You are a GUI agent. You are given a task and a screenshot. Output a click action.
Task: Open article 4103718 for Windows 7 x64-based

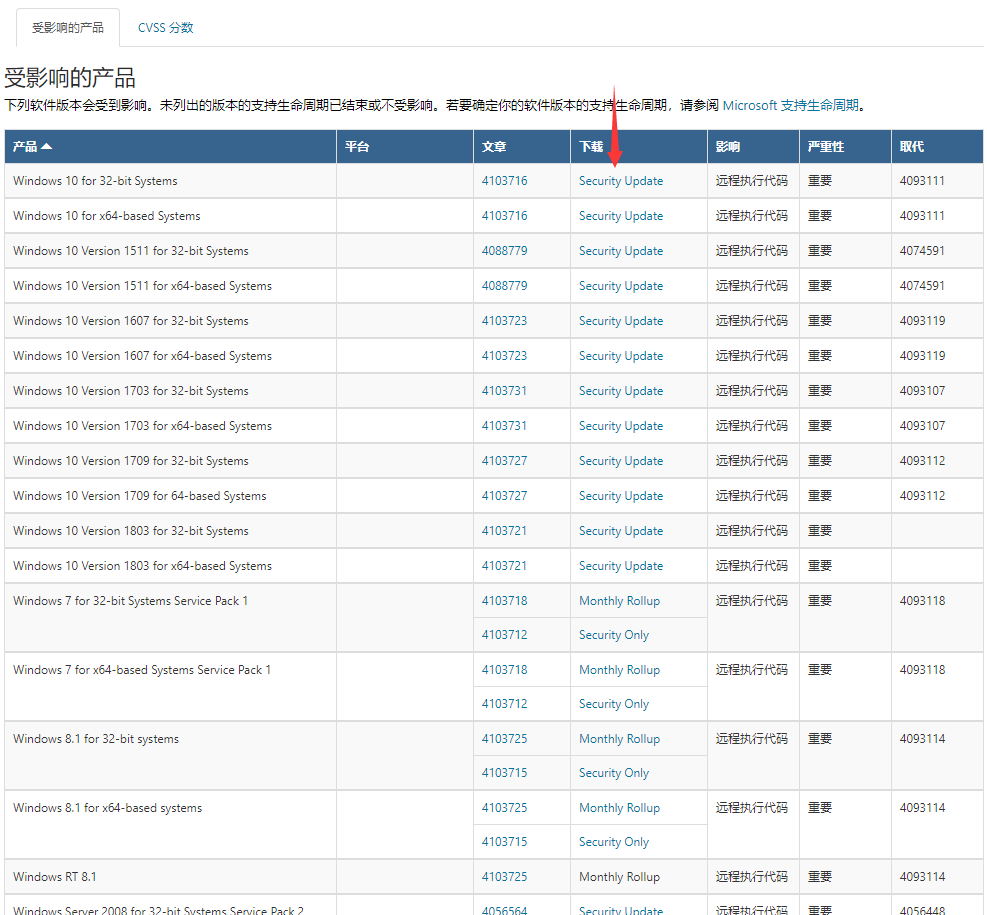tap(504, 670)
